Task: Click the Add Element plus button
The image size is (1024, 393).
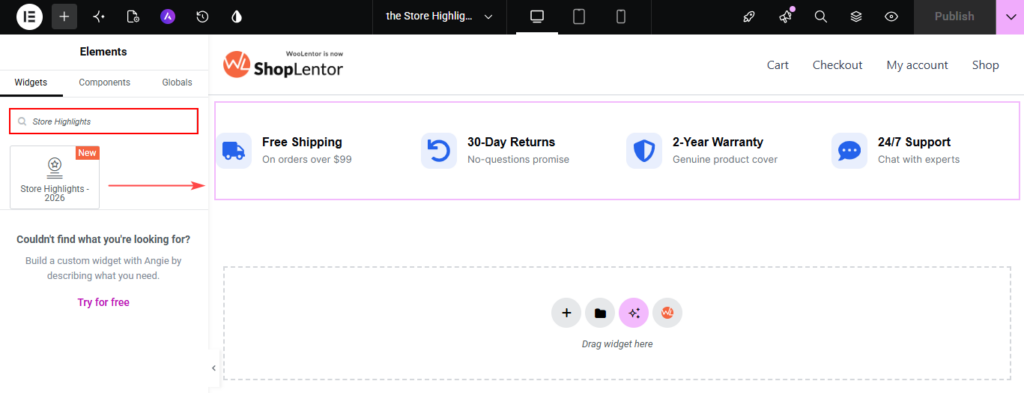Action: [x=64, y=16]
